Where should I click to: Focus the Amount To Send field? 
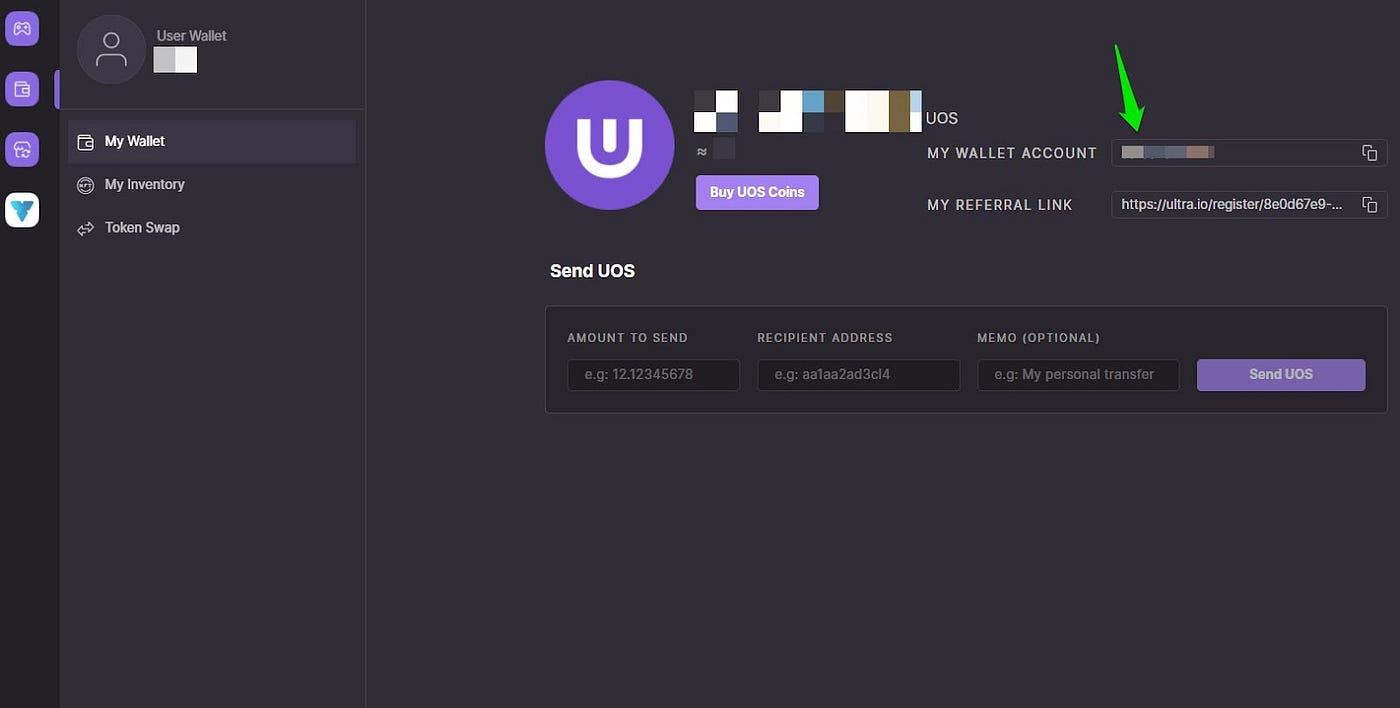[x=654, y=375]
